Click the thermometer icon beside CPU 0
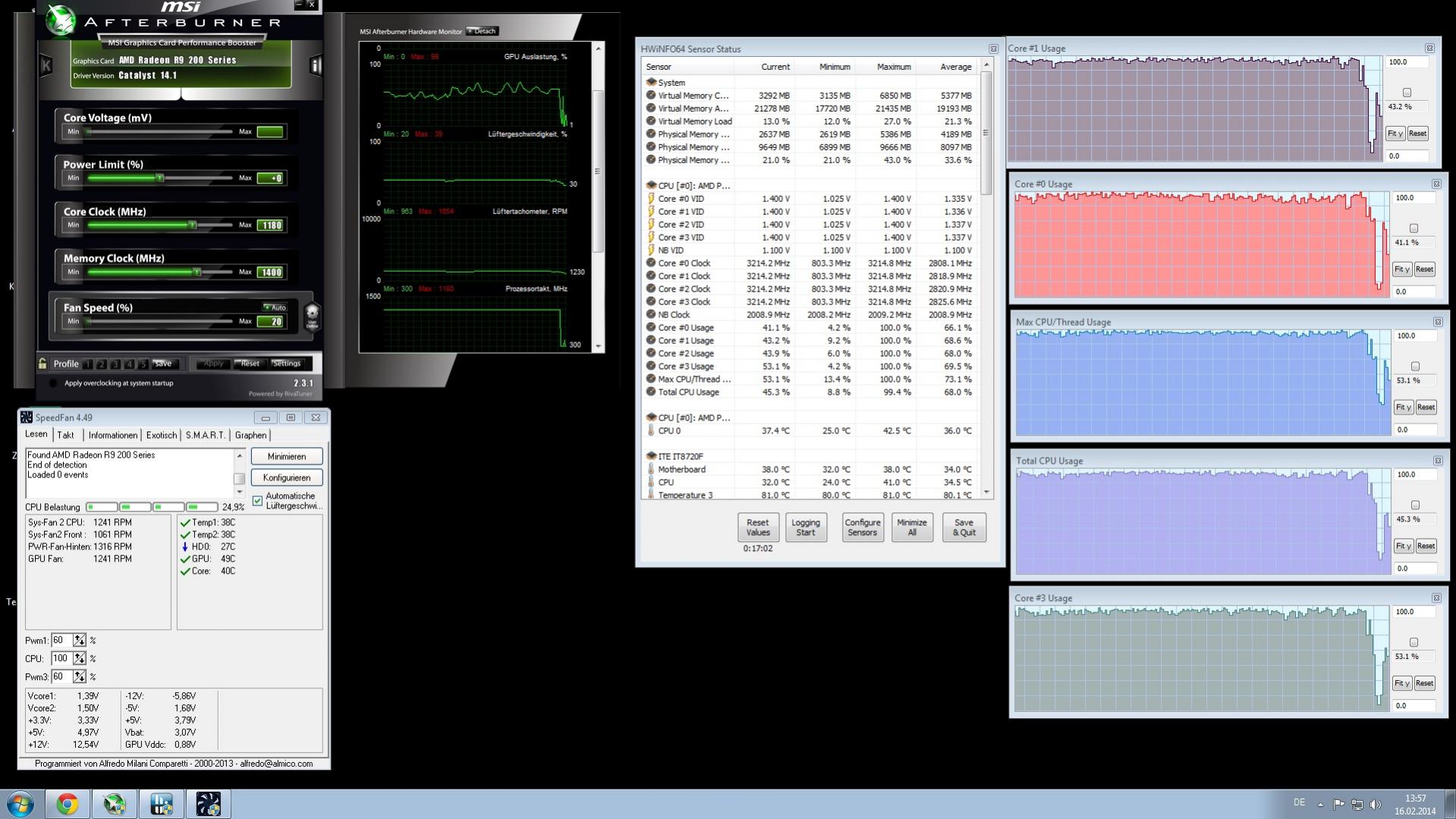The width and height of the screenshot is (1456, 819). (x=651, y=430)
